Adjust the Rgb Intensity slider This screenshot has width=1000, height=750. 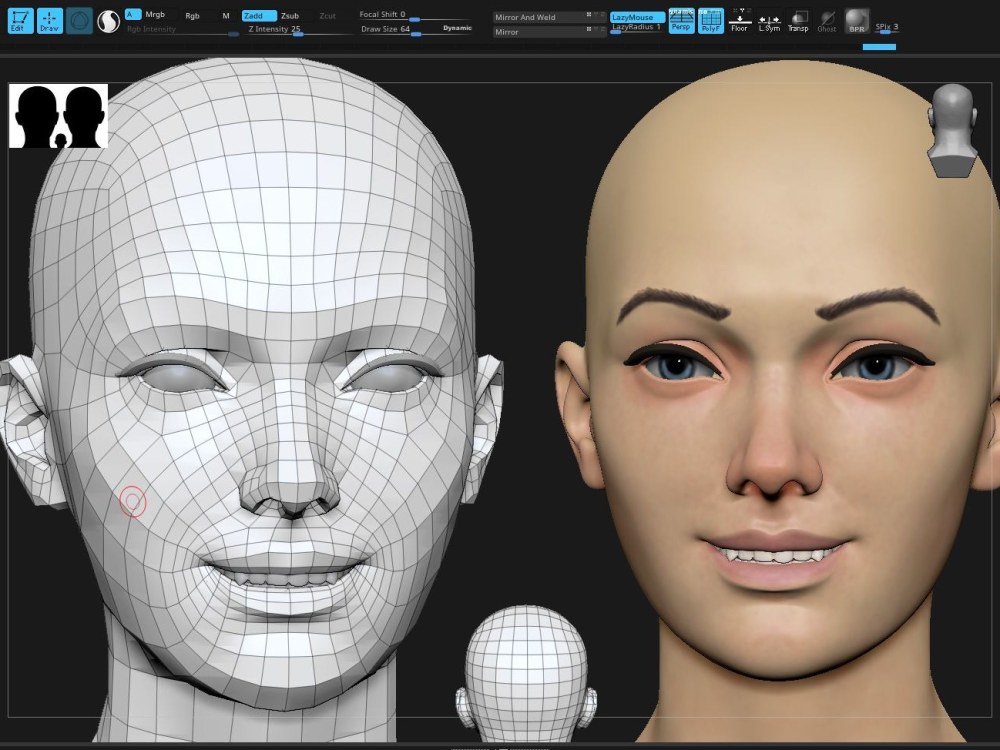[x=182, y=29]
